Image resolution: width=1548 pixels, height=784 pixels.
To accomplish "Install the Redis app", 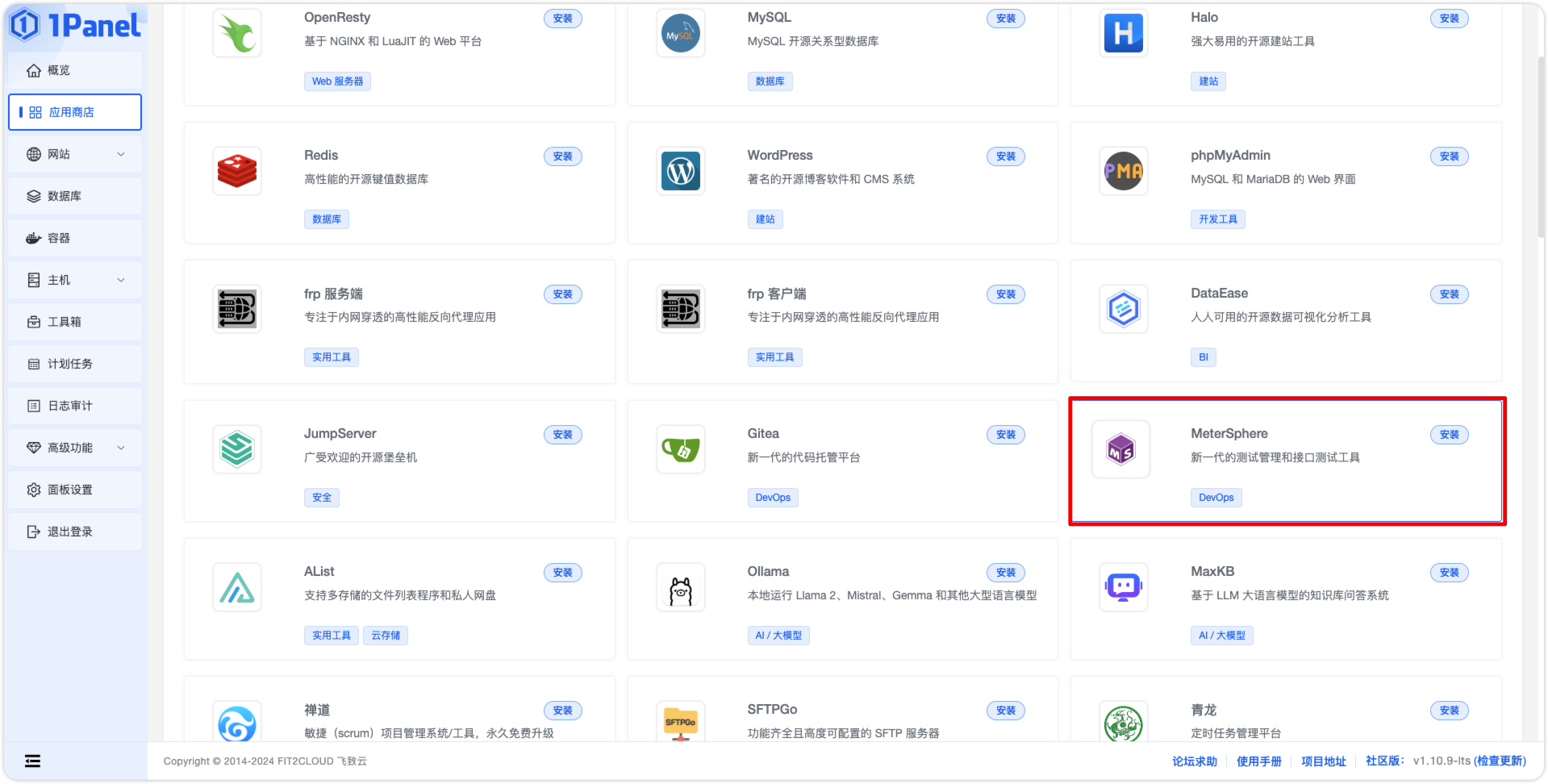I will click(x=562, y=156).
